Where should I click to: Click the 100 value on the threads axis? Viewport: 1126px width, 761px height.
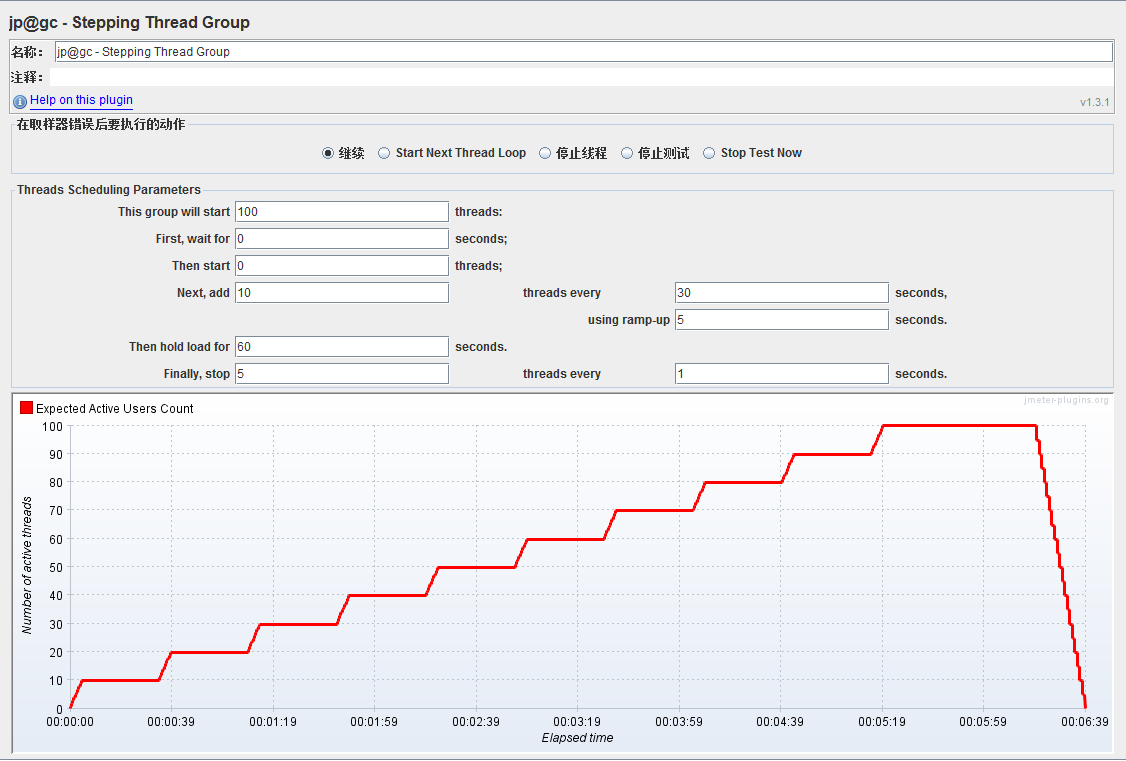52,426
